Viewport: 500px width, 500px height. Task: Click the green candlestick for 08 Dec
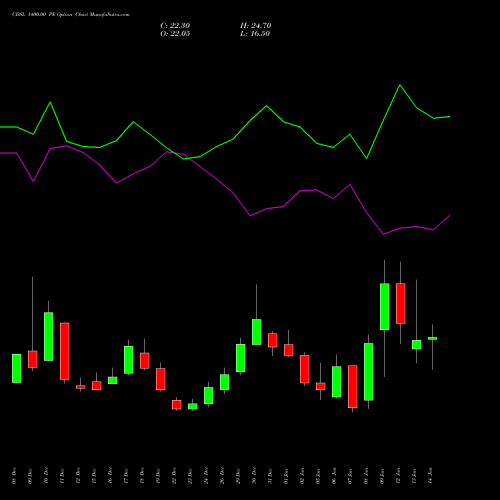pyautogui.click(x=17, y=368)
